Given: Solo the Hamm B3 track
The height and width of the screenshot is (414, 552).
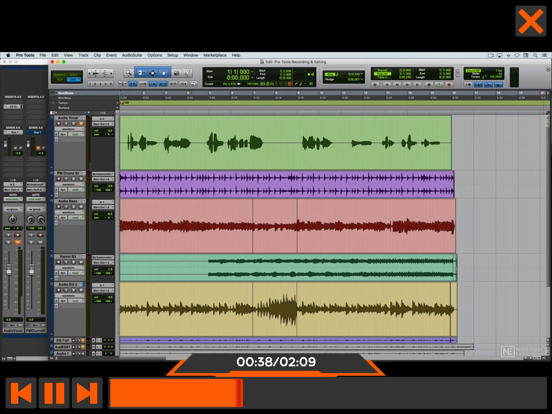Looking at the screenshot, I should [74, 262].
